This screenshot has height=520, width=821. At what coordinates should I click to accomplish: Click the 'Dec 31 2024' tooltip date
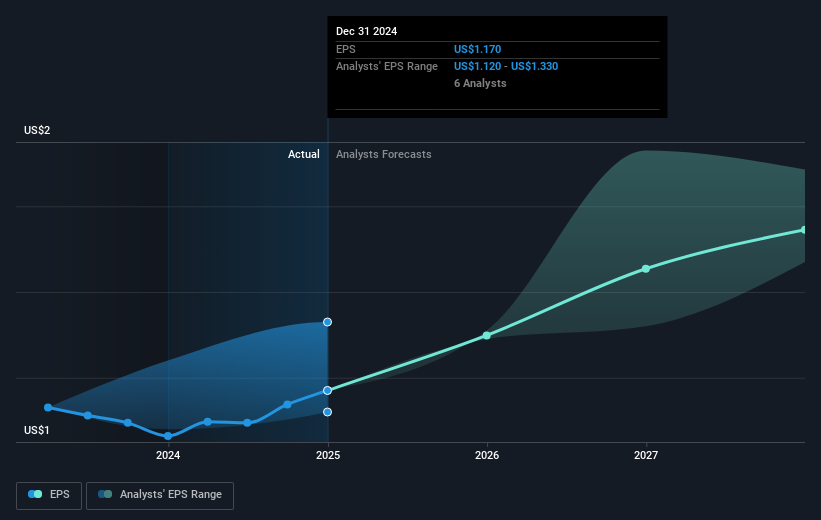click(x=367, y=31)
